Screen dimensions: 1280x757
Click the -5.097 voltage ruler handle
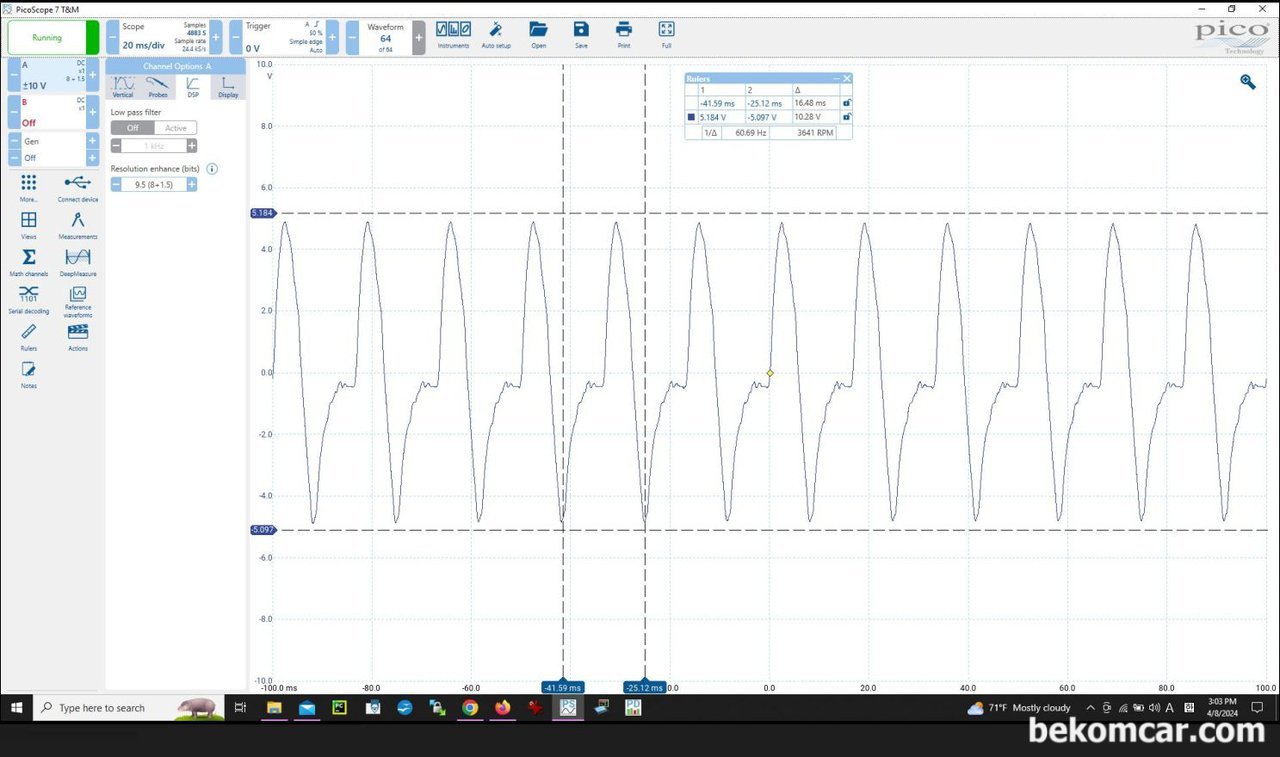(x=262, y=530)
